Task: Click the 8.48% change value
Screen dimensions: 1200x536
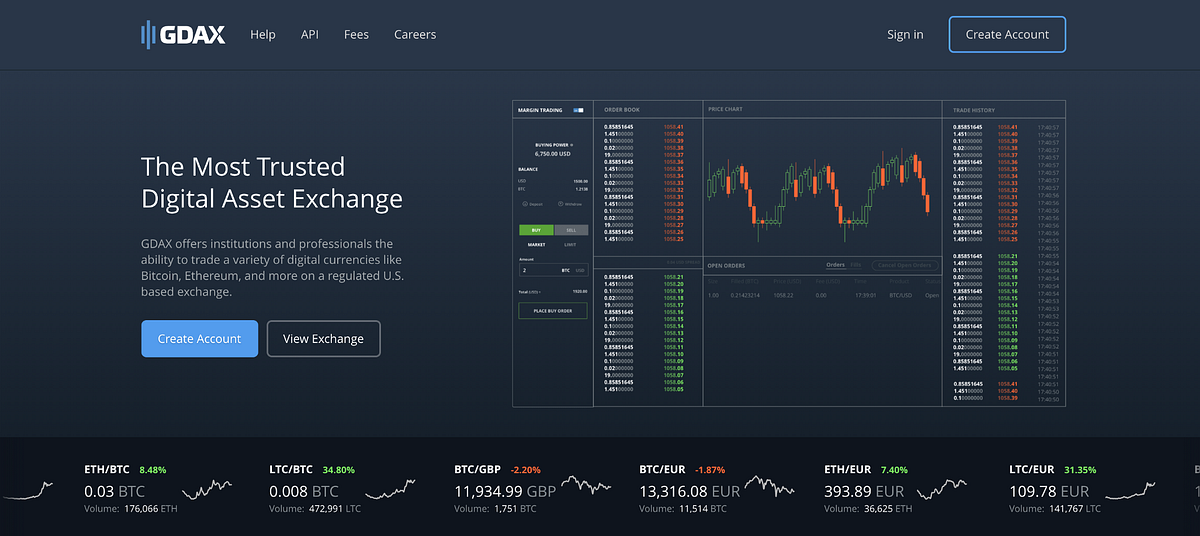Action: click(155, 469)
